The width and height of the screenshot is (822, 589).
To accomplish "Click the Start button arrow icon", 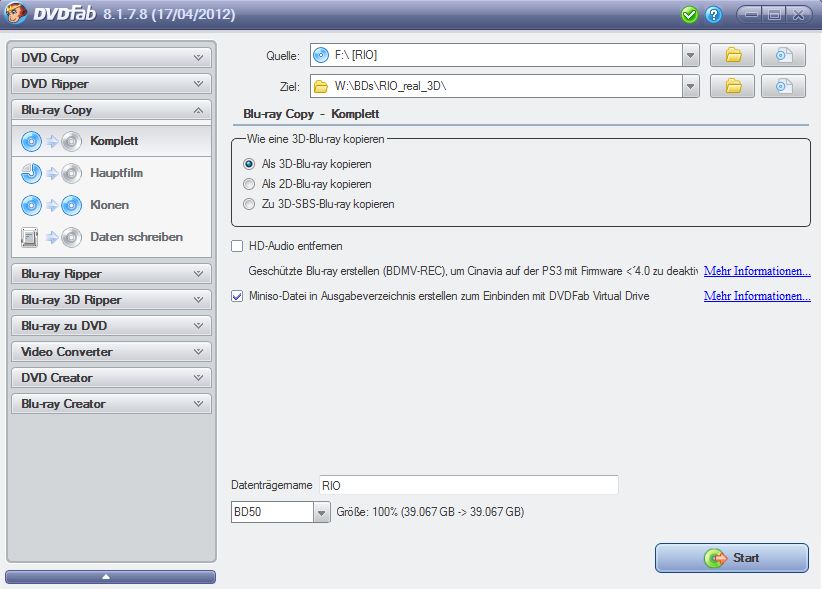I will point(716,558).
